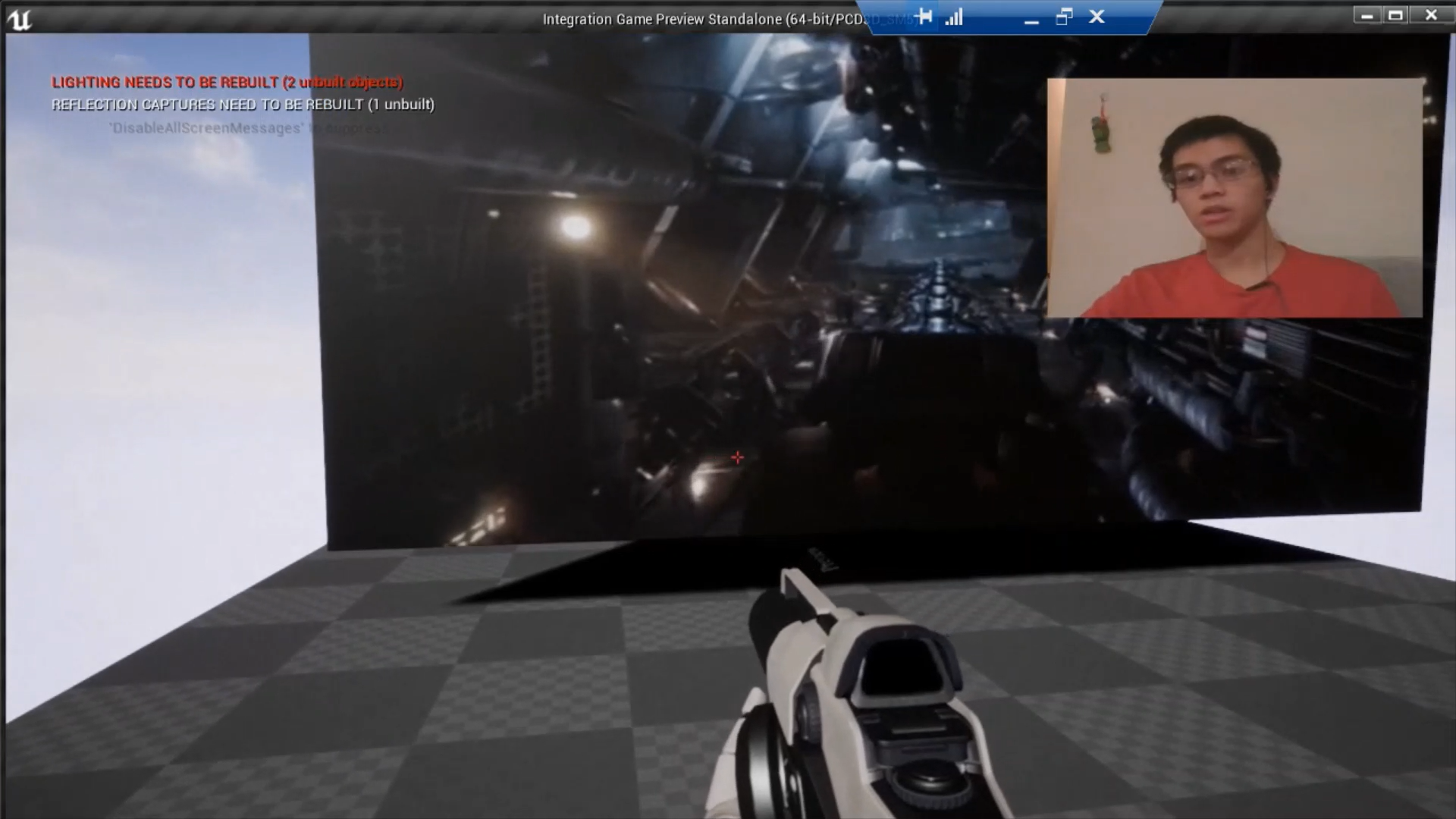Restore down via blue connection bar icon

1064,17
